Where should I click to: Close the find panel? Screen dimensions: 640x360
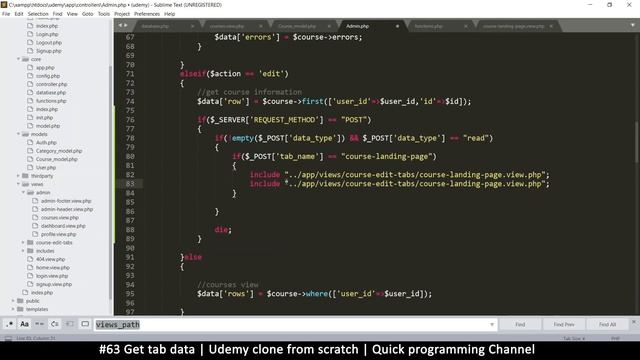[634, 322]
